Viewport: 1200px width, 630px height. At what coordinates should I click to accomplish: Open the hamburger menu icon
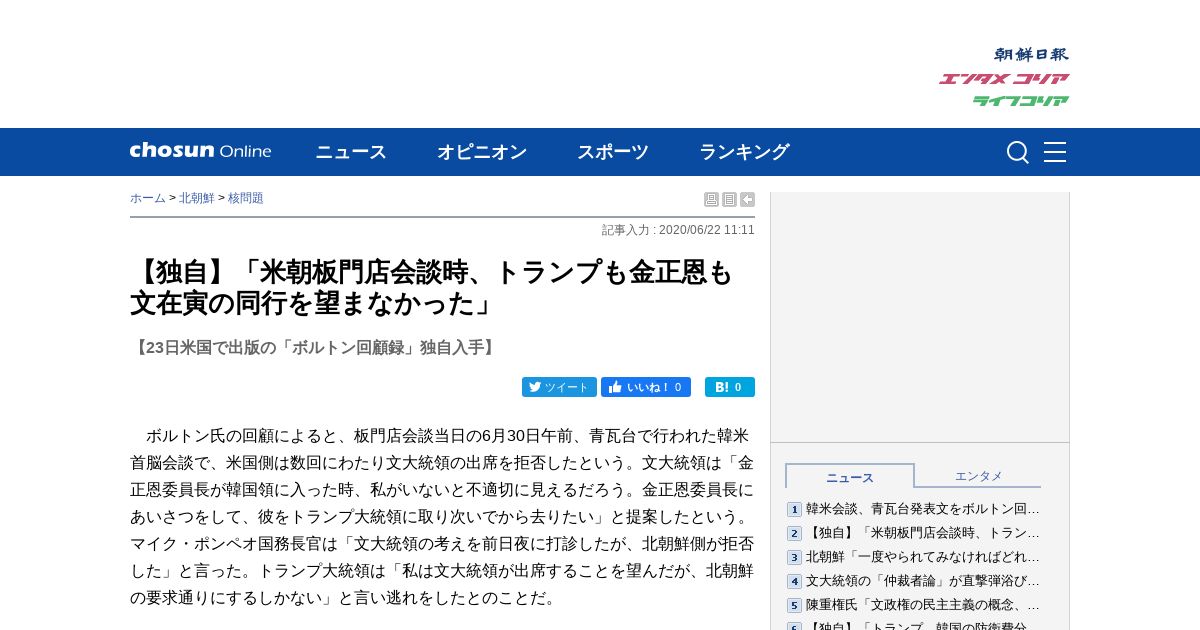coord(1055,152)
